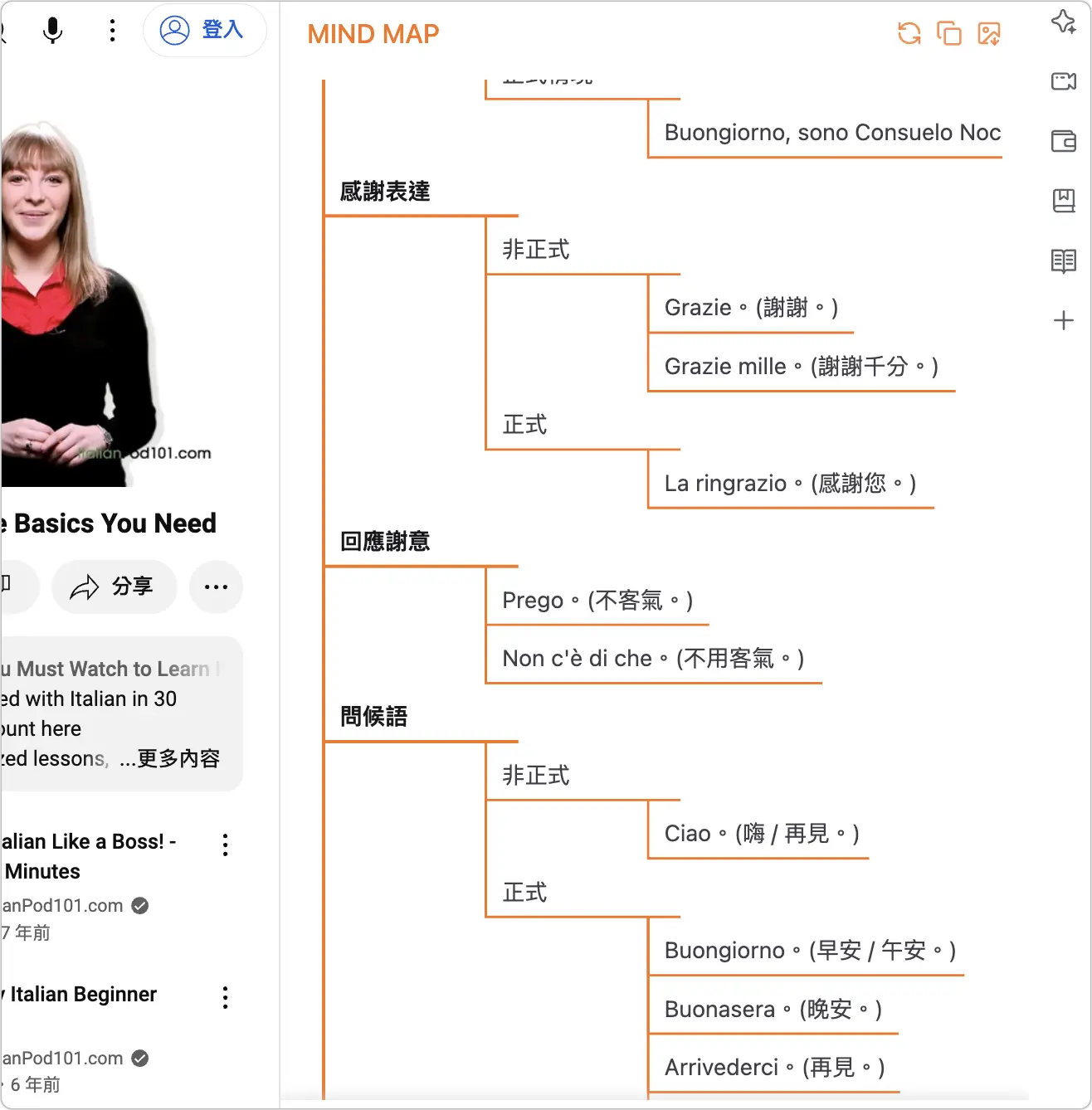Screen dimensions: 1092x1110
Task: Select the Buongiorno。(早安 / 午安。) node
Action: click(x=810, y=951)
